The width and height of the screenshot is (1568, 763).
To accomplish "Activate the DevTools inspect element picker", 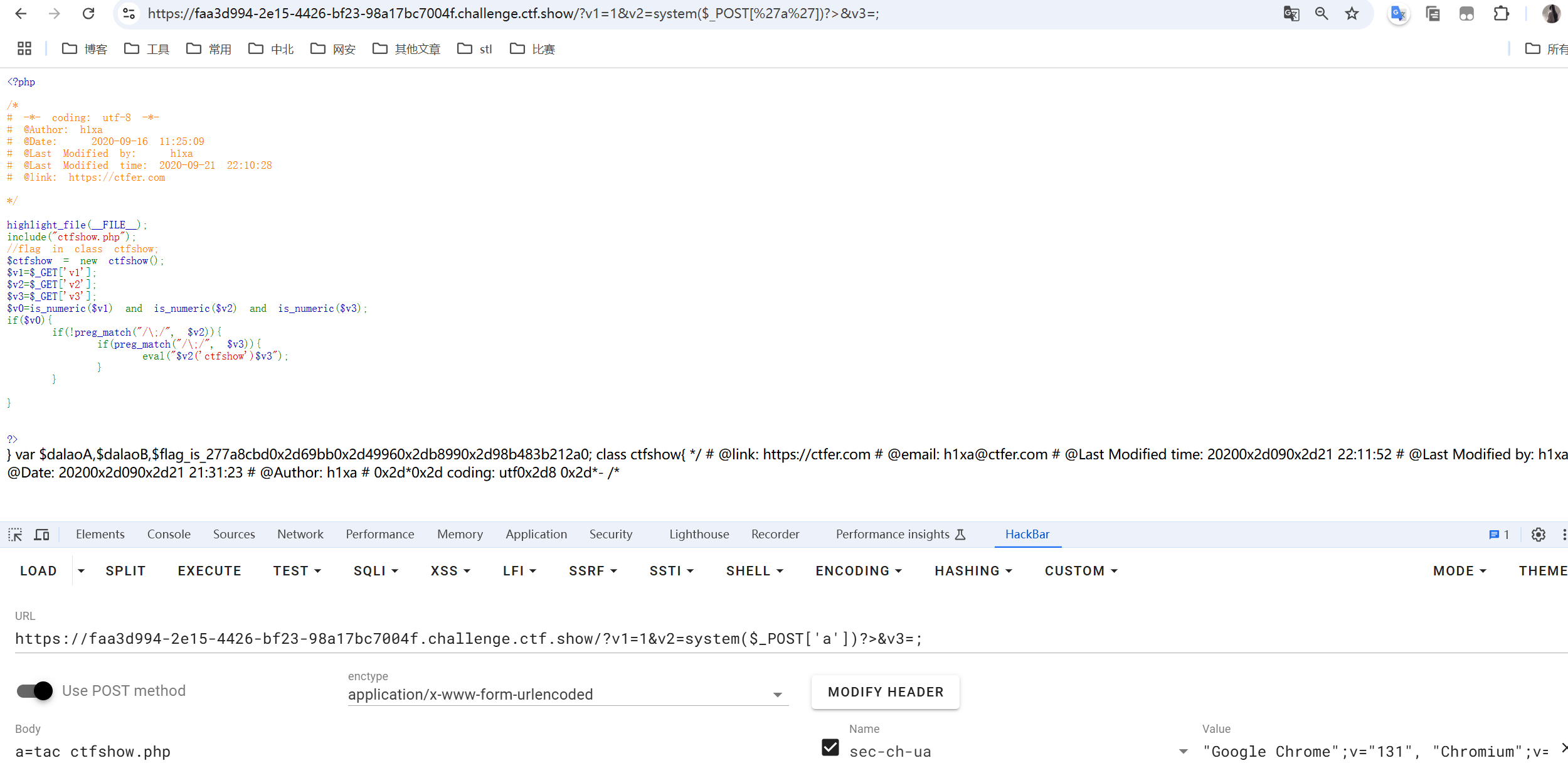I will pos(15,535).
